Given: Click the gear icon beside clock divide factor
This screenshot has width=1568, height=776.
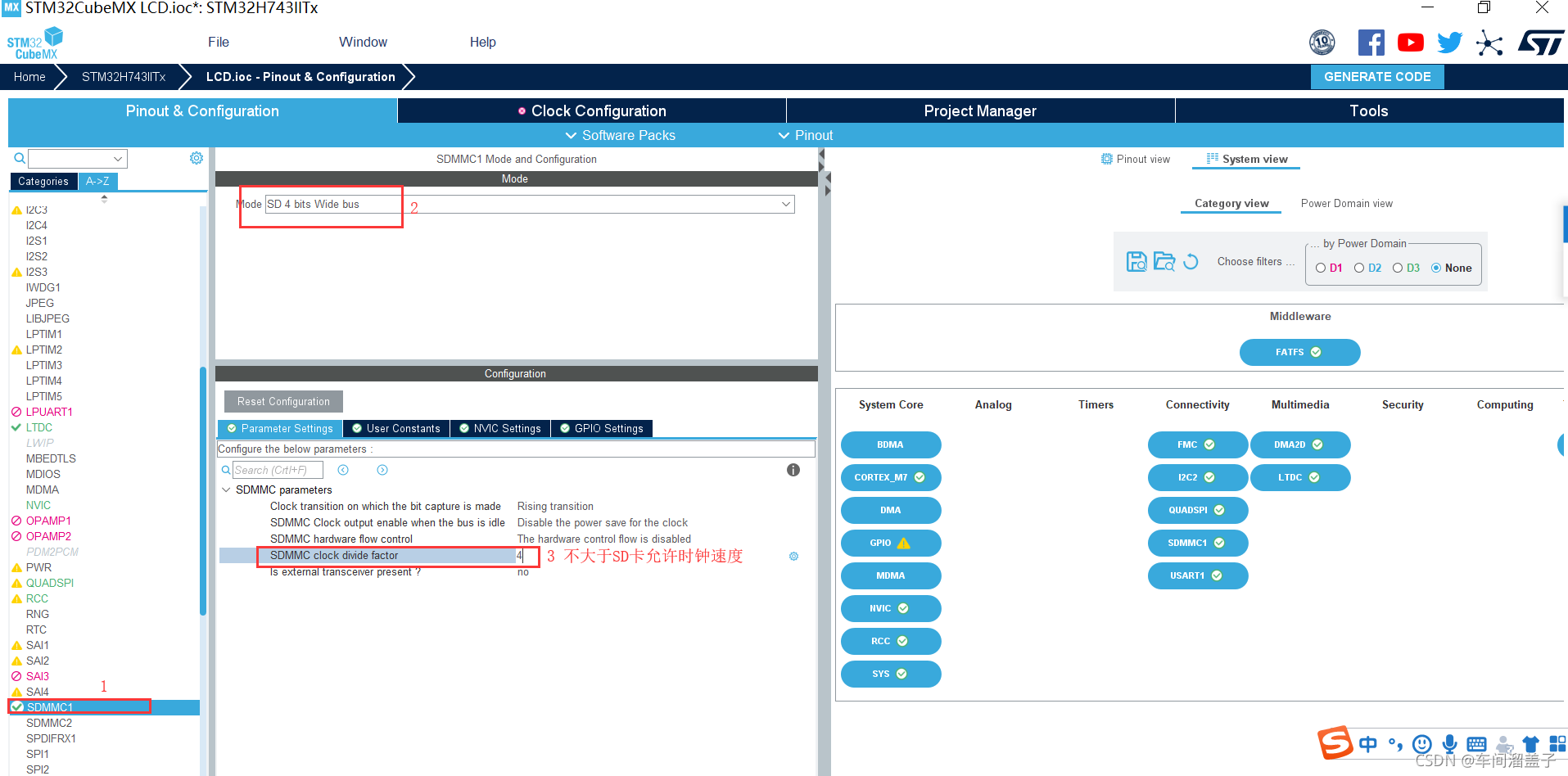Looking at the screenshot, I should point(793,556).
